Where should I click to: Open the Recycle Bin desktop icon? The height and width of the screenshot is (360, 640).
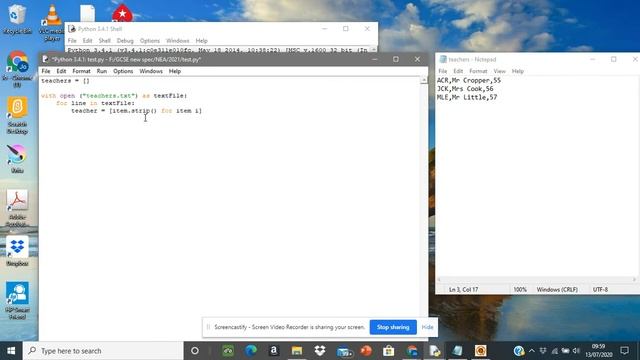pyautogui.click(x=17, y=18)
